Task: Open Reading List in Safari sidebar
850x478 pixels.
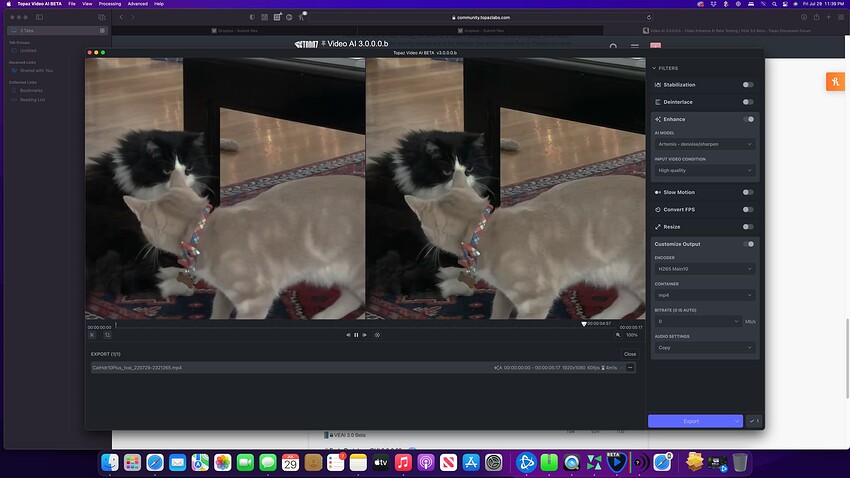Action: (32, 100)
